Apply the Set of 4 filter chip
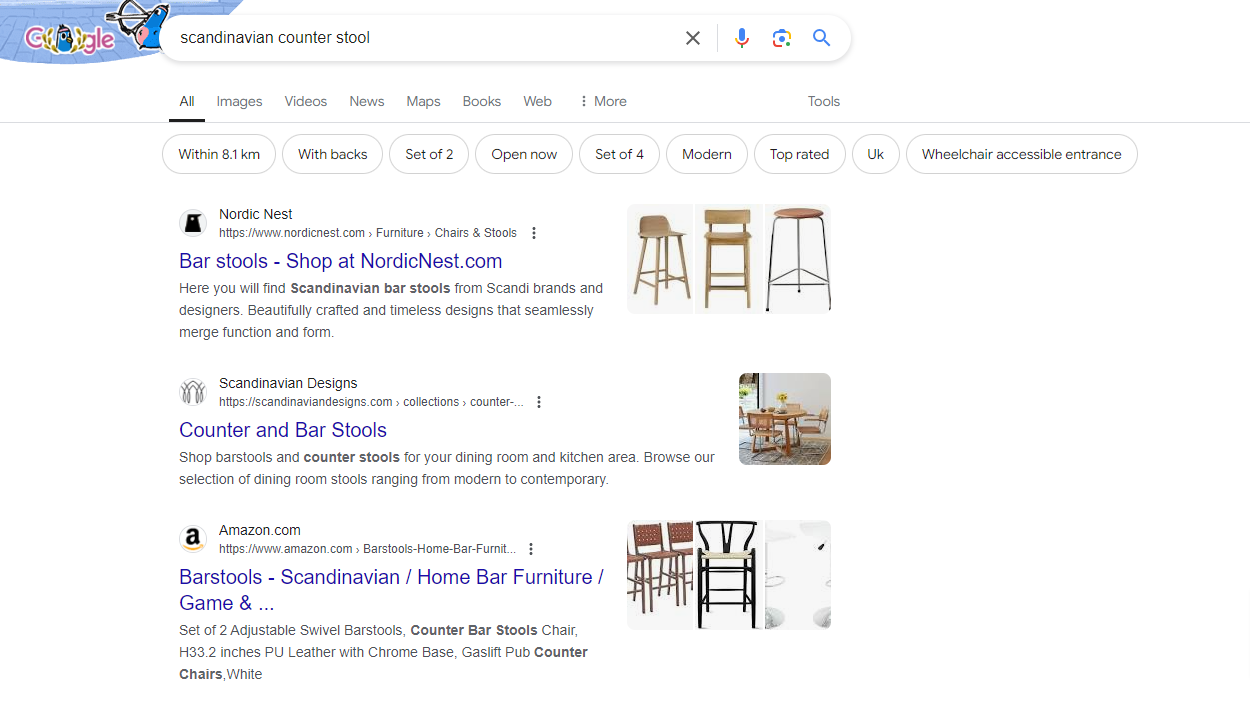The height and width of the screenshot is (705, 1250). pos(619,154)
